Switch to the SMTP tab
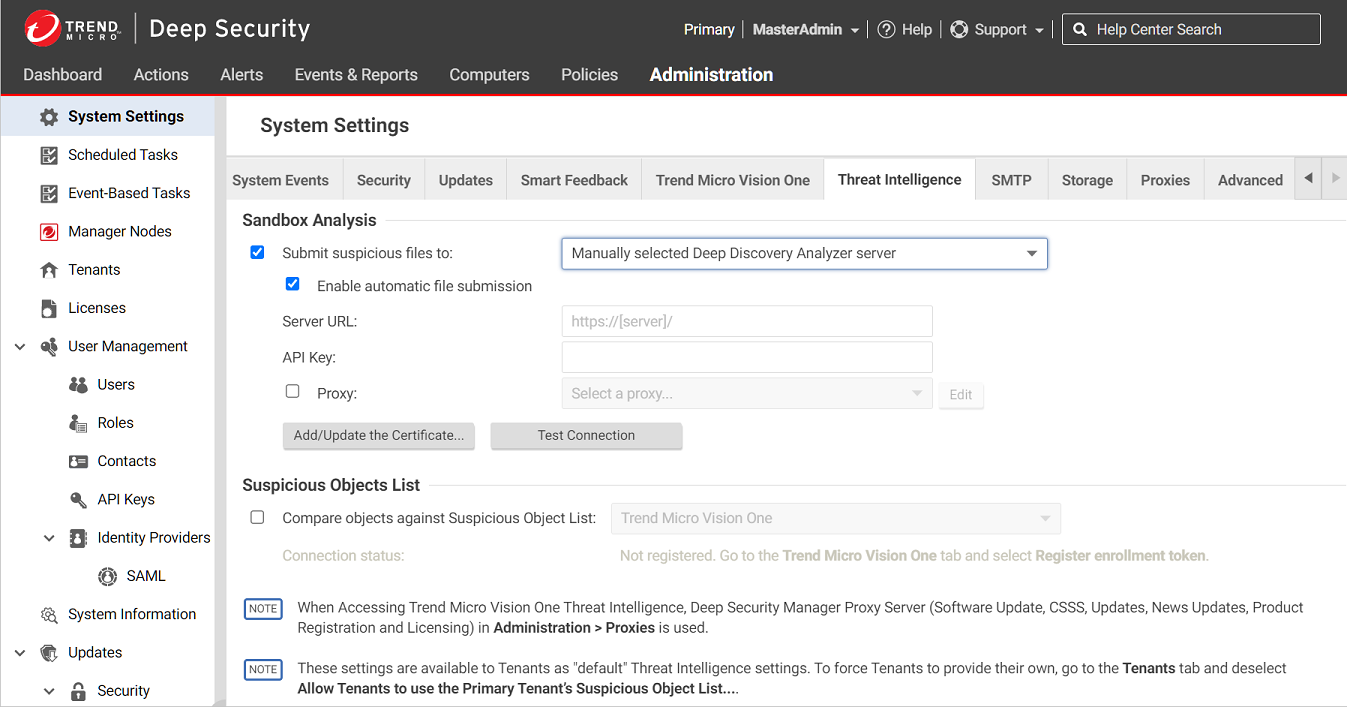Image resolution: width=1347 pixels, height=707 pixels. tap(1011, 180)
